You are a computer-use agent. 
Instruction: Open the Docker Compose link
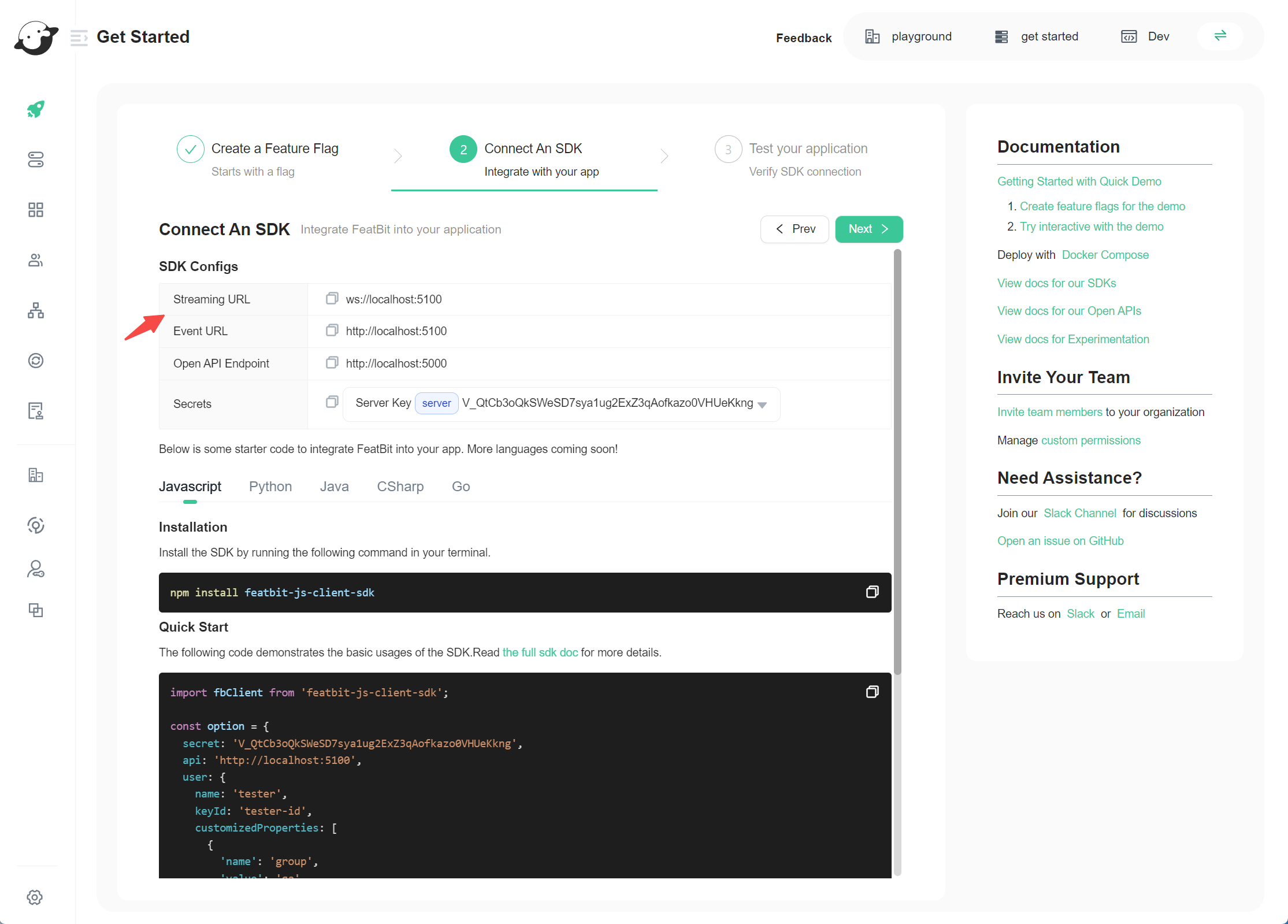(1105, 255)
